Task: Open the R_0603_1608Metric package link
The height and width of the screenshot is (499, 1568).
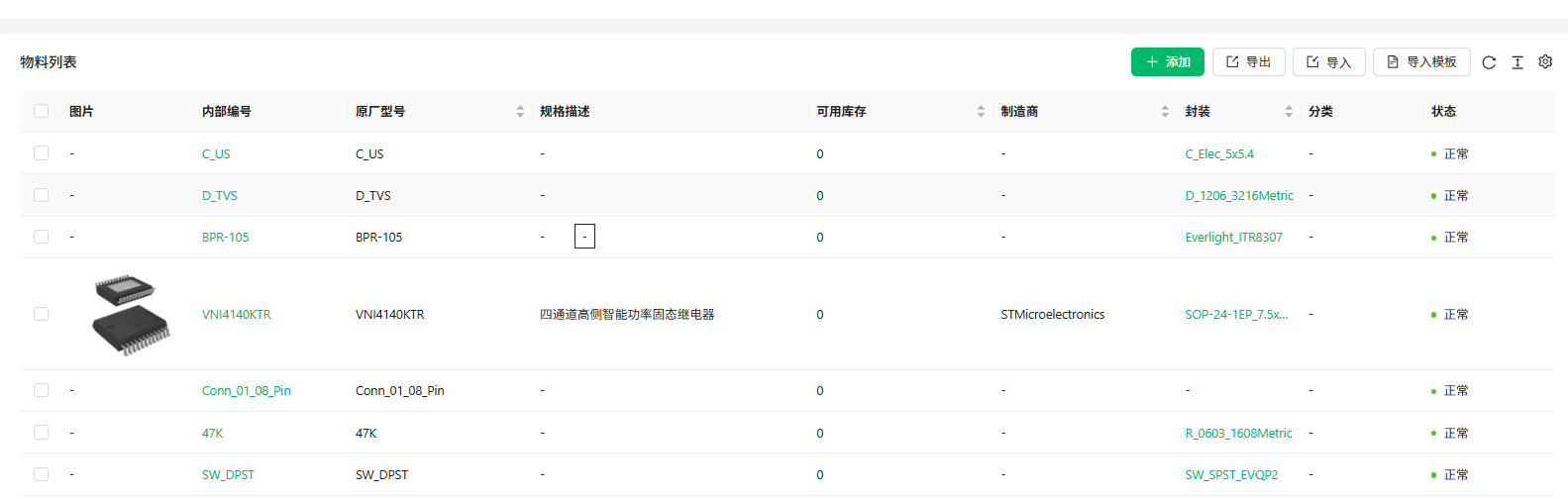Action: 1238,434
